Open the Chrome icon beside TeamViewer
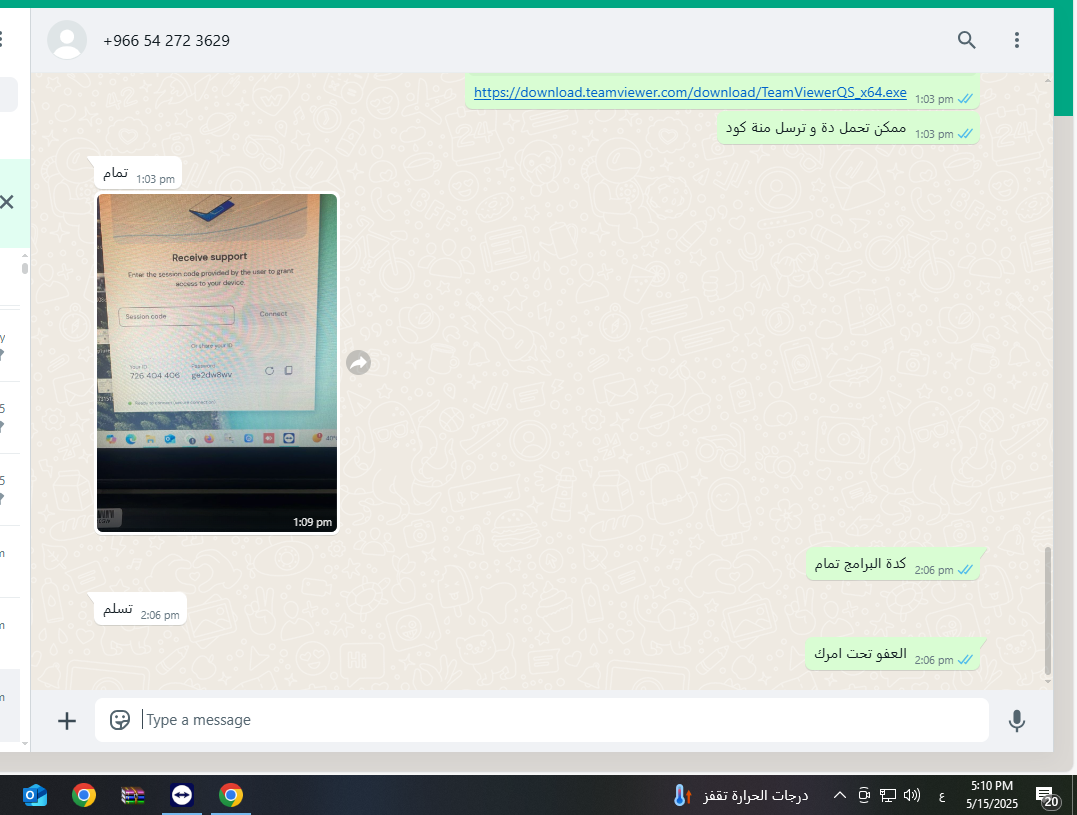 tap(231, 795)
